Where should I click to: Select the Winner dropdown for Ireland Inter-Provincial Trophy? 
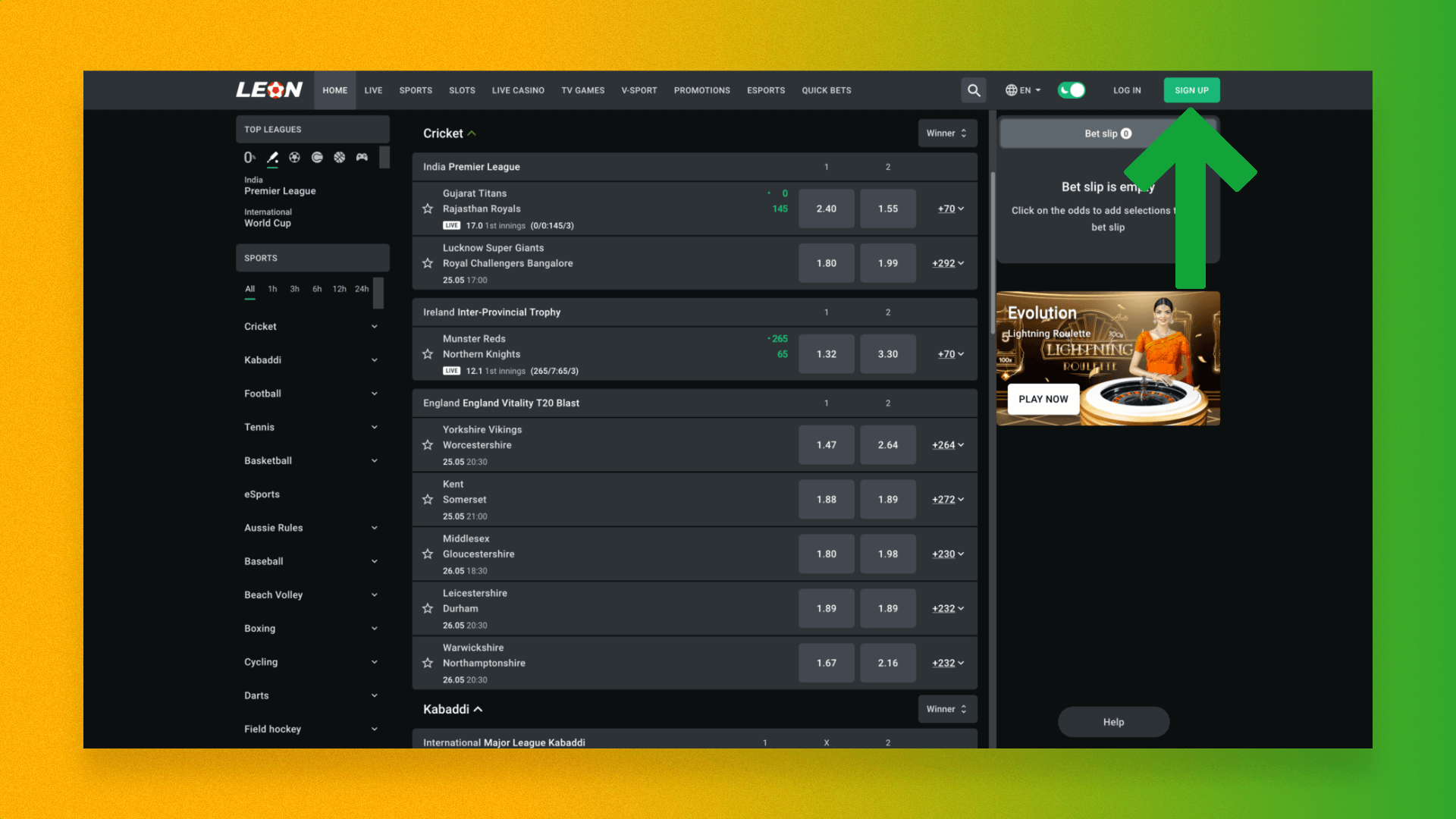pyautogui.click(x=945, y=132)
